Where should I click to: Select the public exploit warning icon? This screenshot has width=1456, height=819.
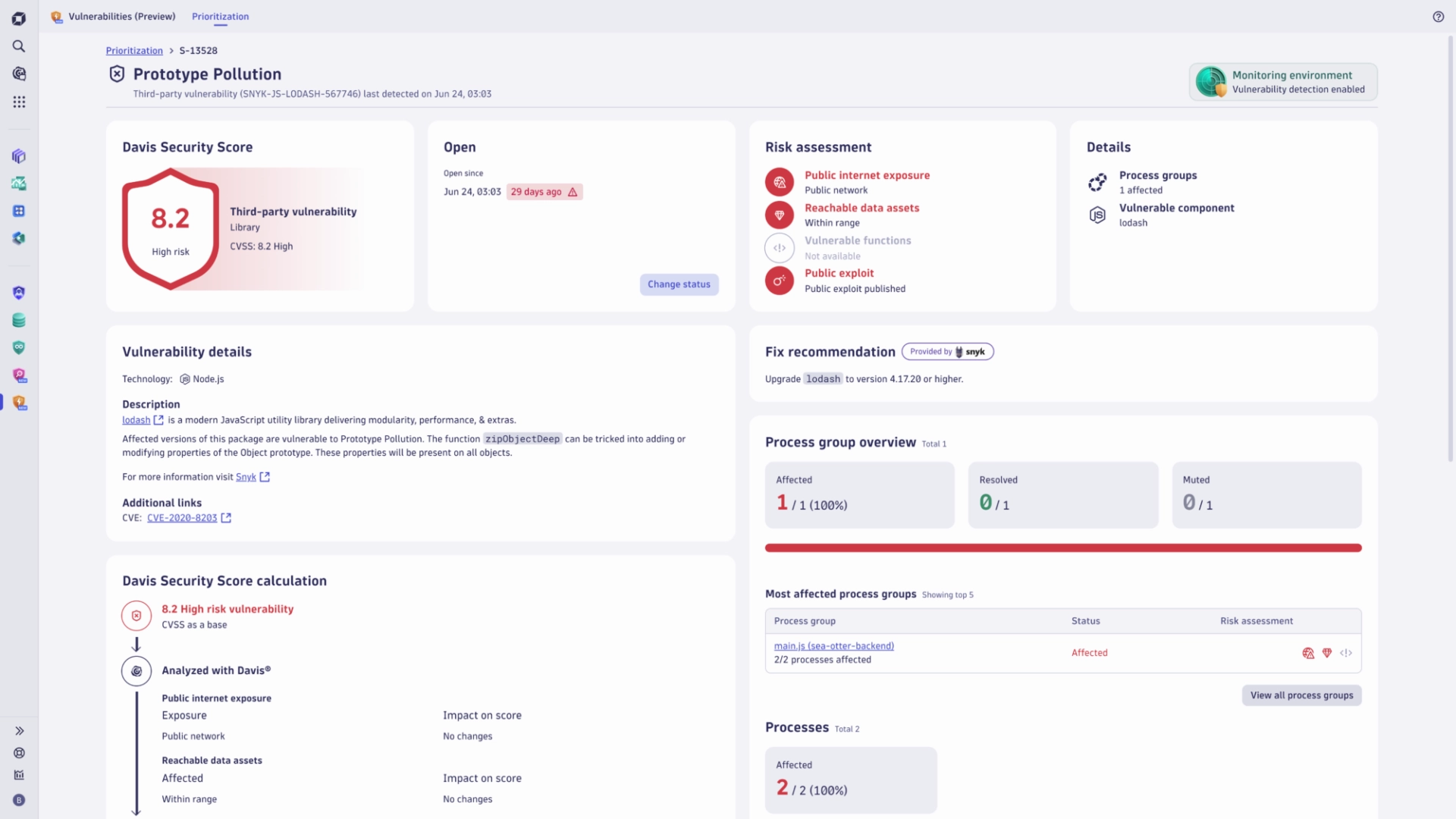[x=780, y=280]
